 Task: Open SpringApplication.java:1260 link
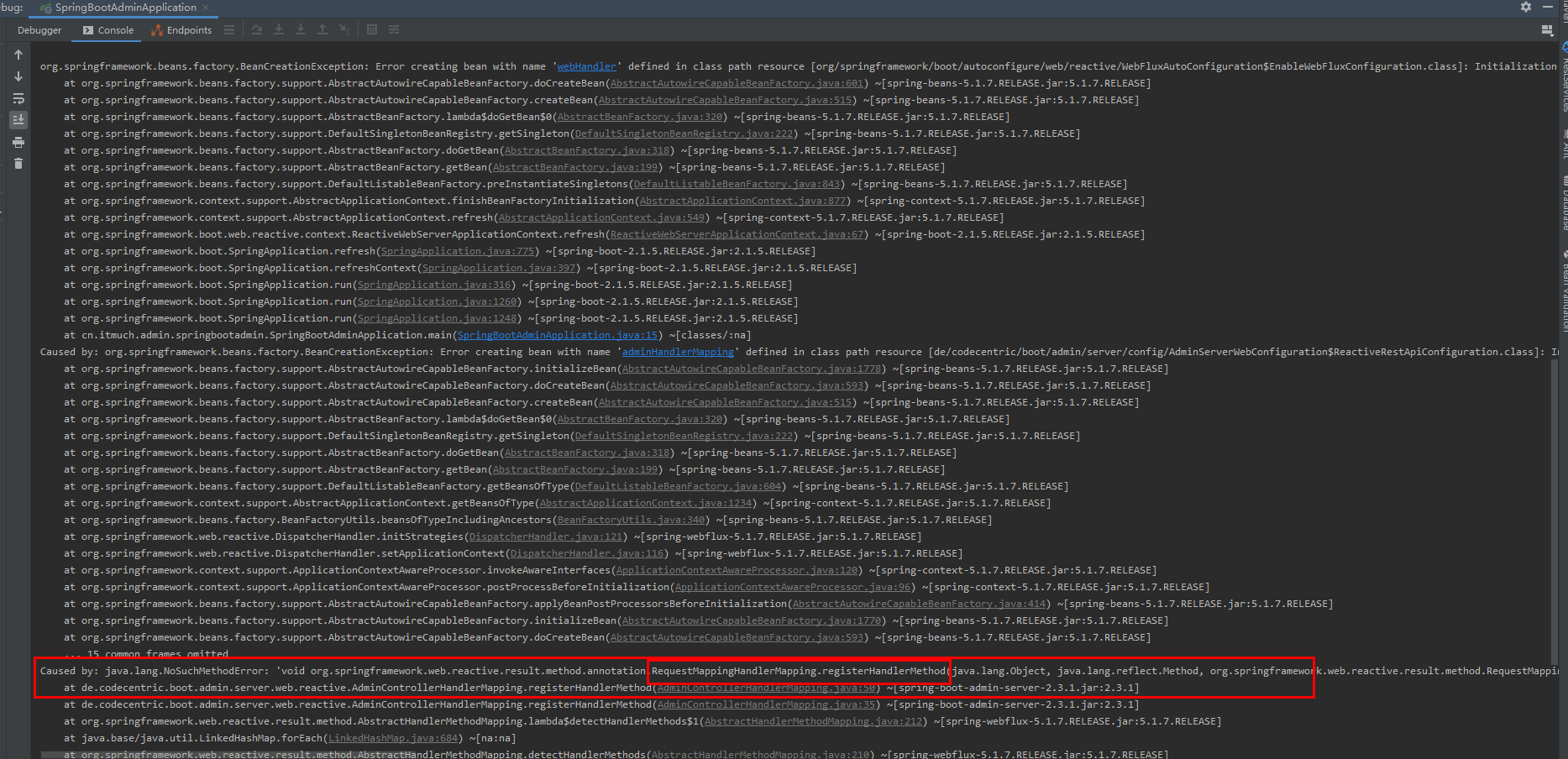coord(437,301)
